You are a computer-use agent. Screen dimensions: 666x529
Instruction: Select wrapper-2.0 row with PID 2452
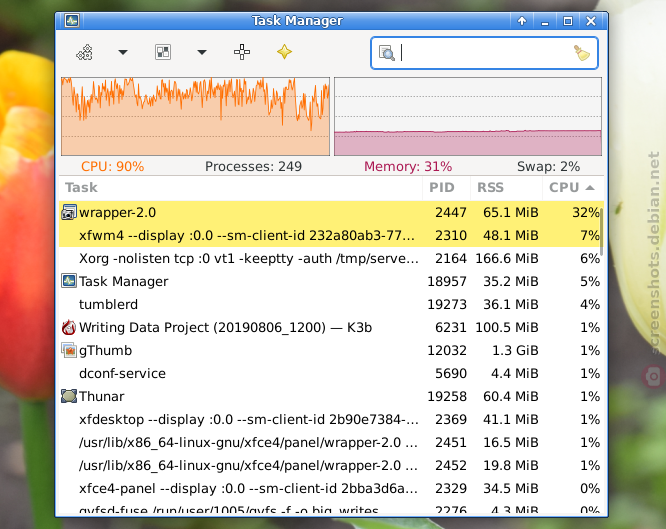[331, 465]
